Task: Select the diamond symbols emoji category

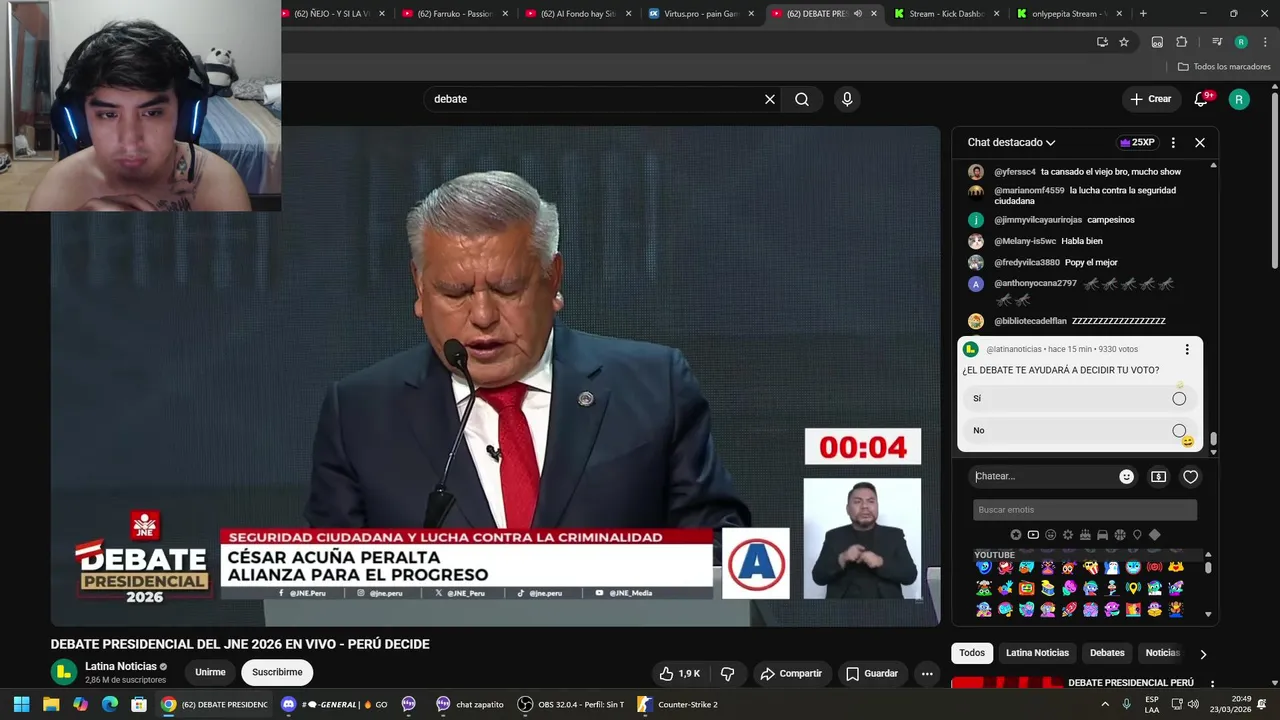Action: (x=1154, y=535)
